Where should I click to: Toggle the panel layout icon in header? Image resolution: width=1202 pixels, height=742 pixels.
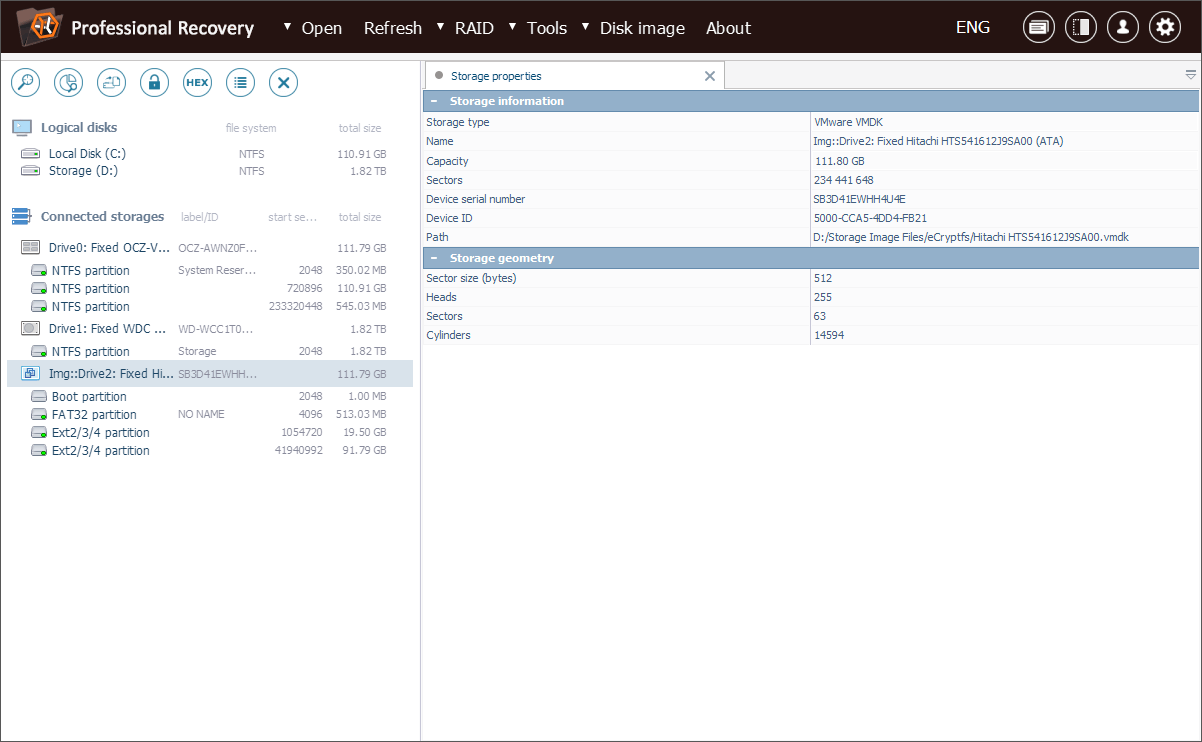point(1080,27)
